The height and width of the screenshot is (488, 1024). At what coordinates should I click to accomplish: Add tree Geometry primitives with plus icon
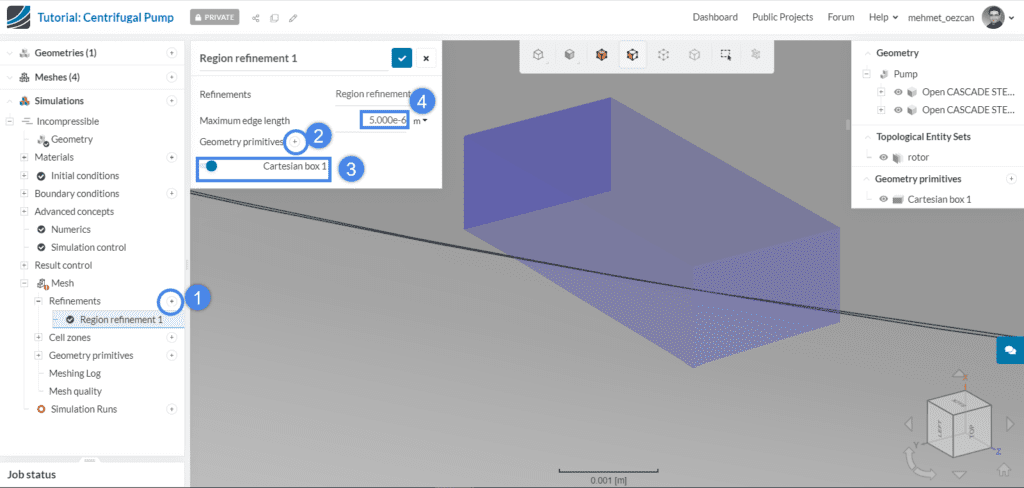coord(172,355)
